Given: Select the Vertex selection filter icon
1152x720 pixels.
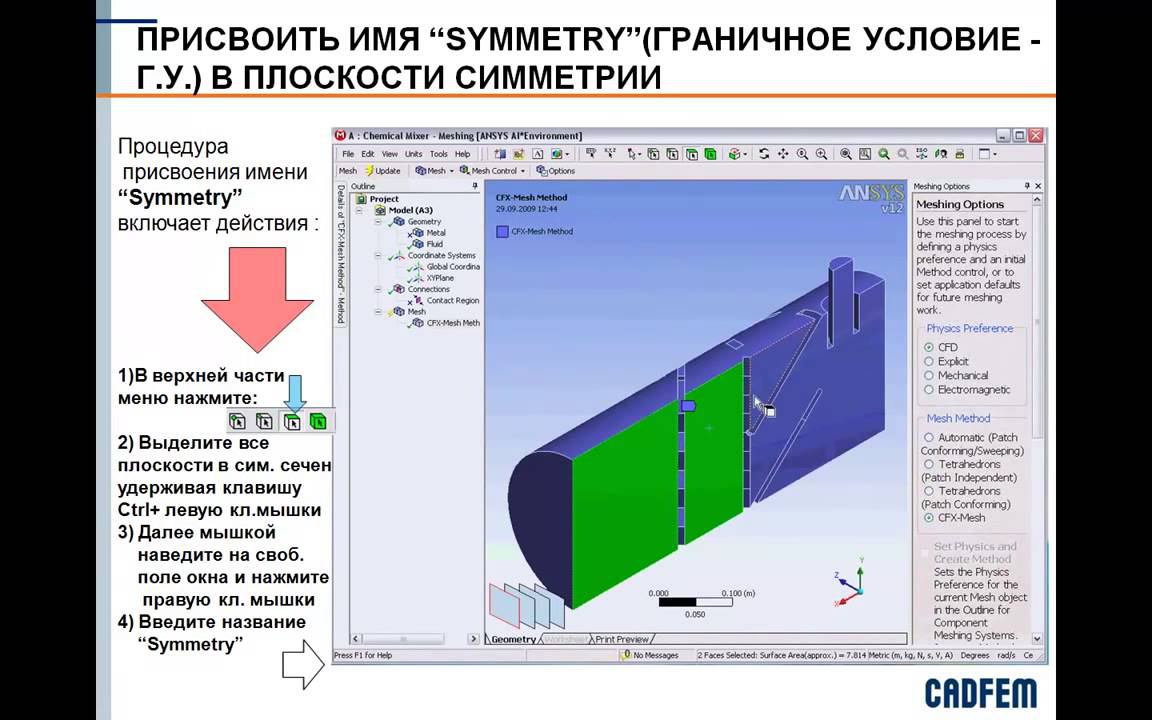Looking at the screenshot, I should (x=653, y=154).
